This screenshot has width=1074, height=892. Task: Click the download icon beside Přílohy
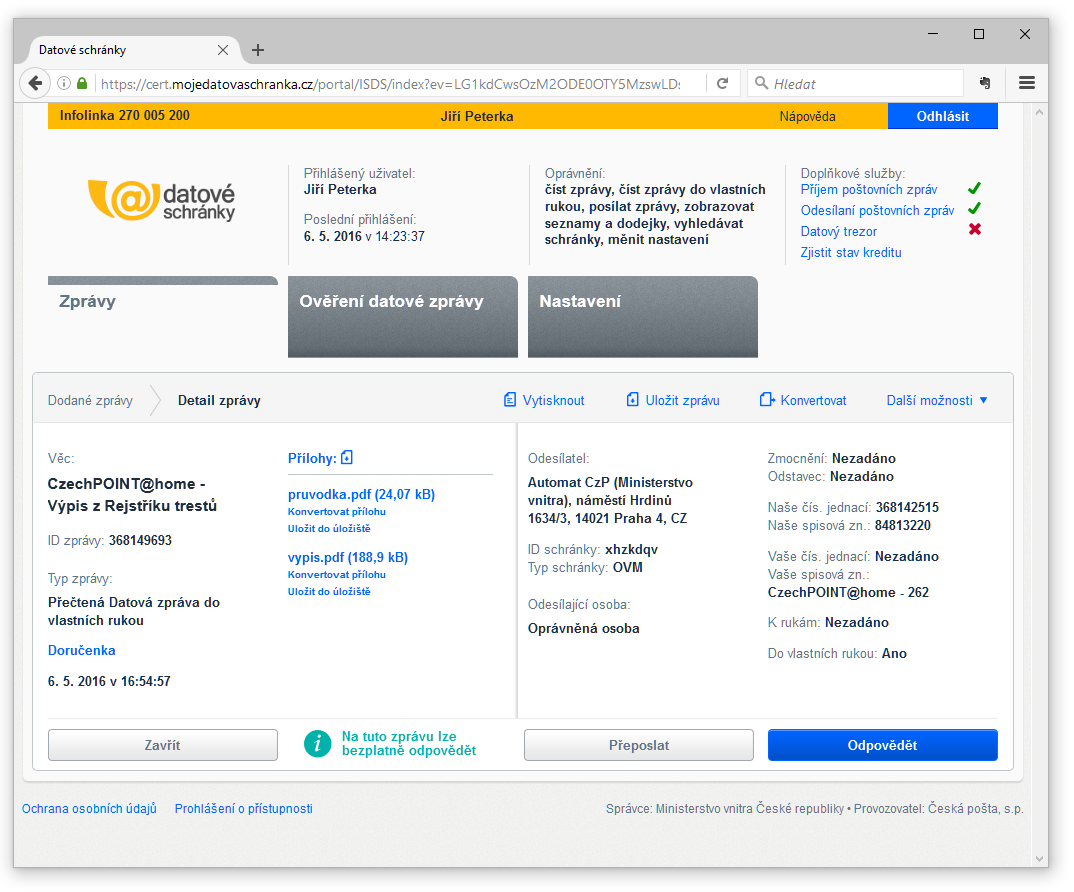(x=347, y=458)
